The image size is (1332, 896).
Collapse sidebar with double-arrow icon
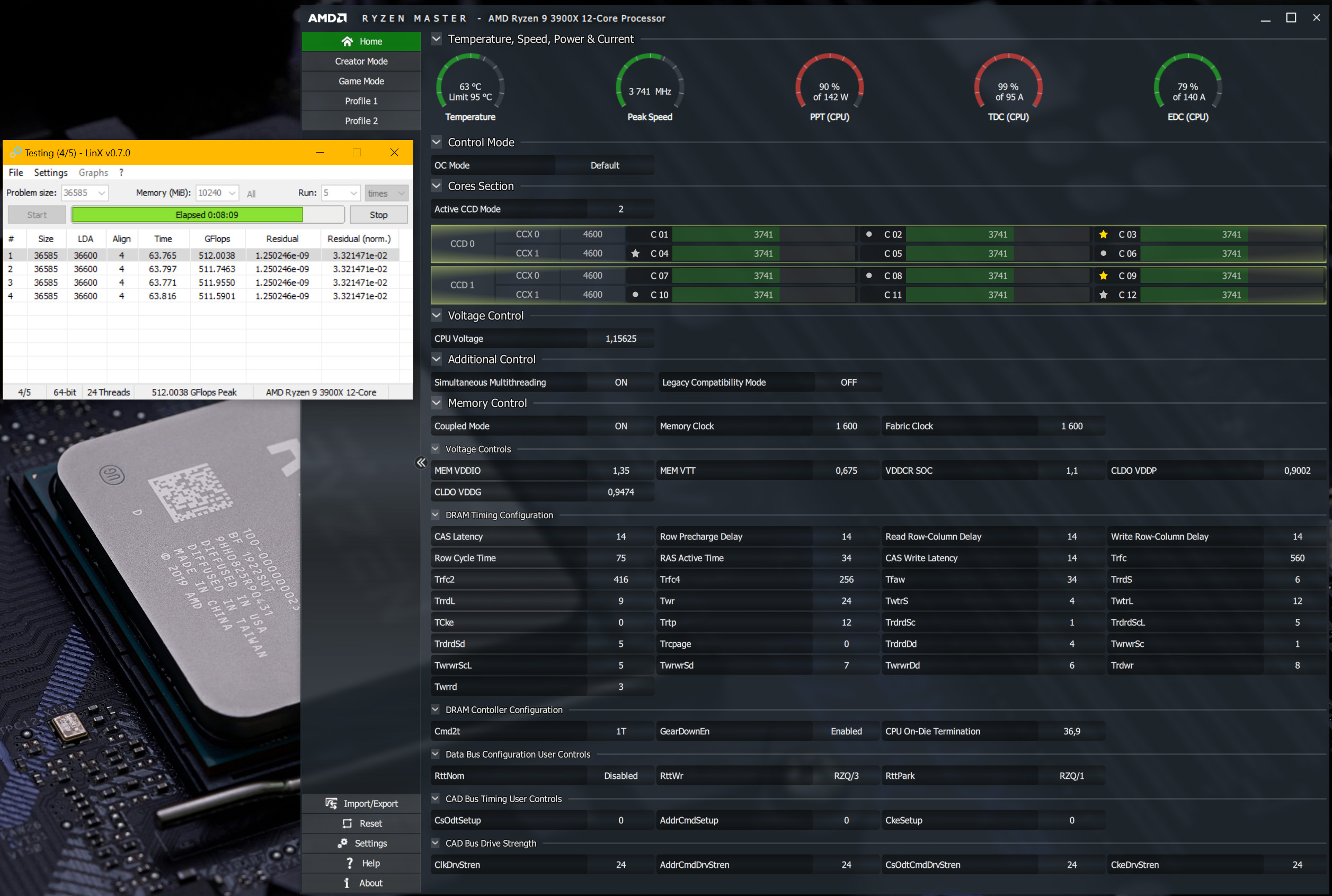pos(421,463)
